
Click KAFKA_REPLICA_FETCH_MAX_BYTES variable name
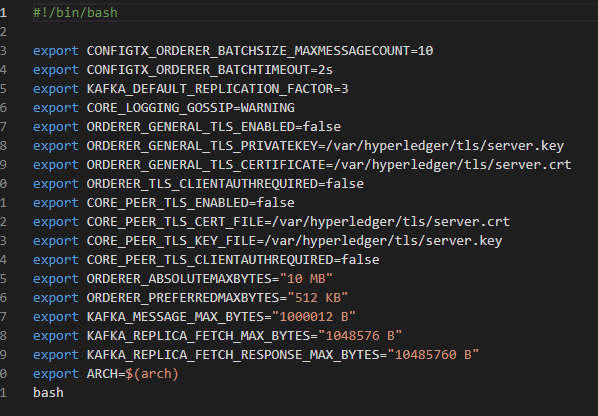[x=198, y=336]
